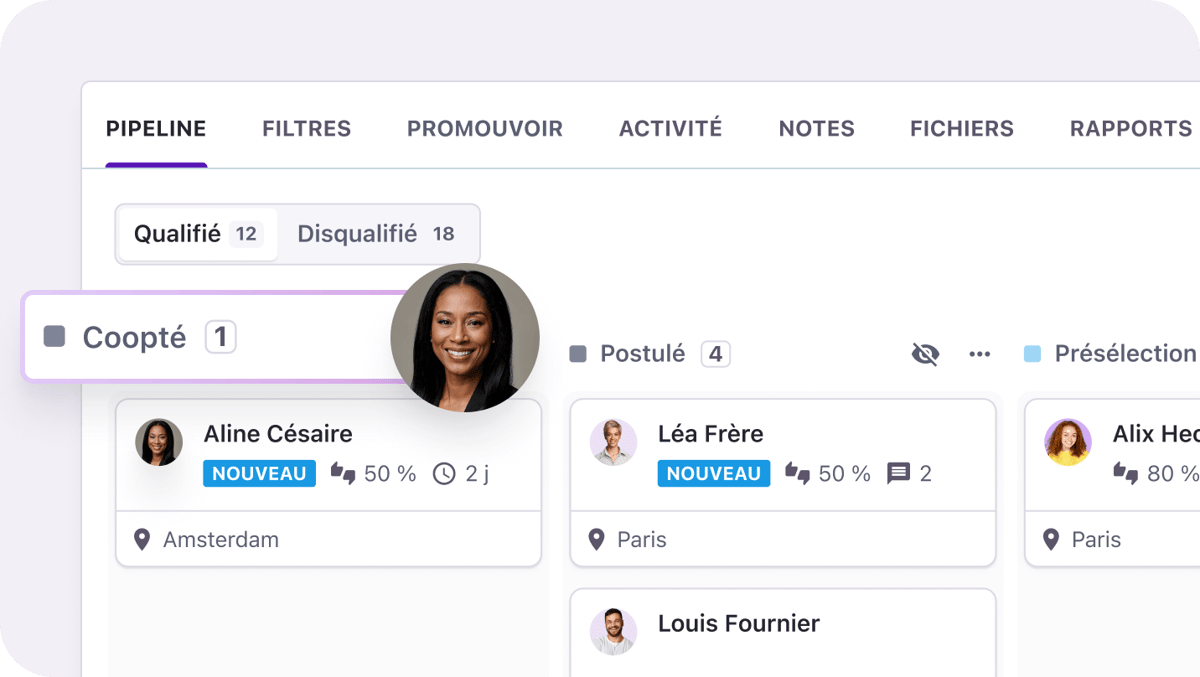Viewport: 1200px width, 677px height.
Task: Click the location pin on Alix's card
Action: (x=1050, y=540)
